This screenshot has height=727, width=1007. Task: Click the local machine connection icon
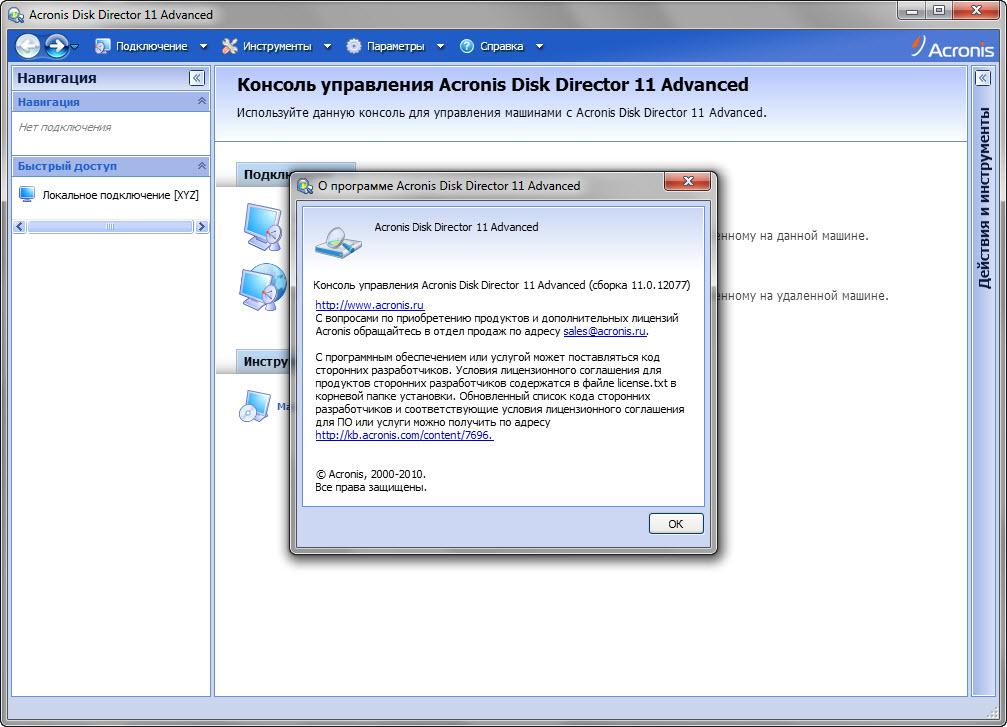263,226
